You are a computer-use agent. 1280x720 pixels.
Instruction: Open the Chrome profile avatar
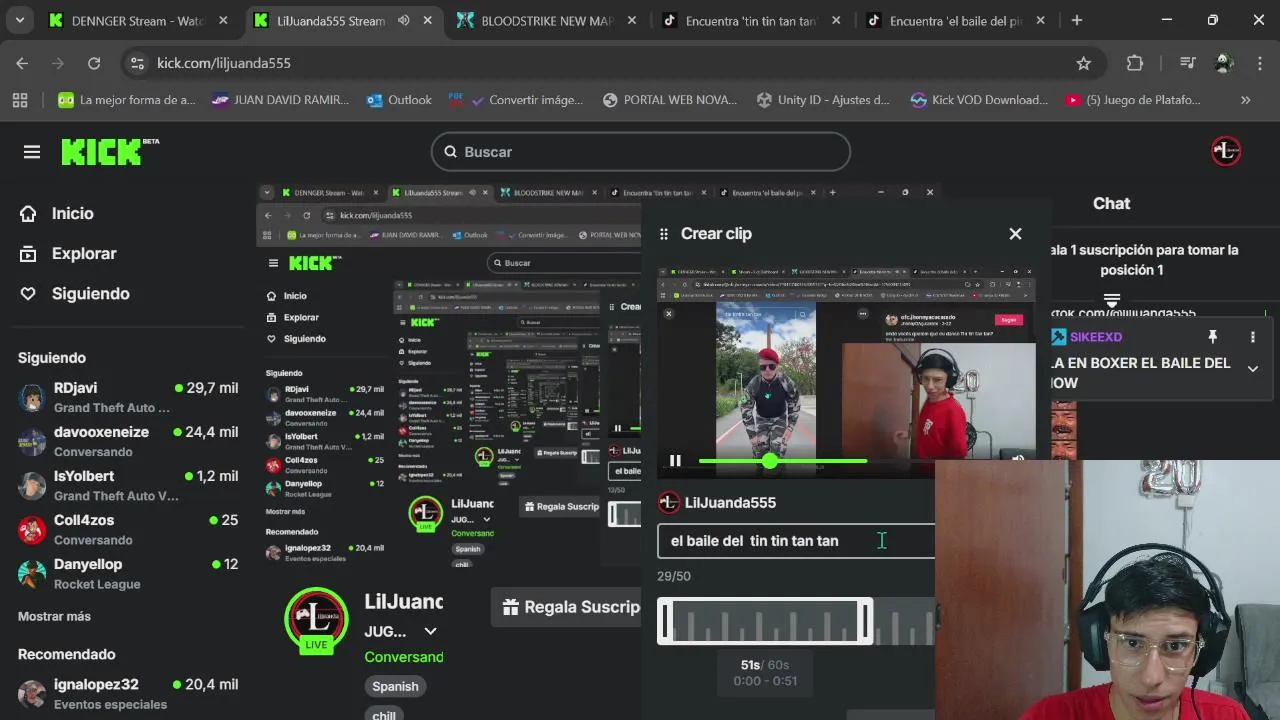[x=1224, y=63]
